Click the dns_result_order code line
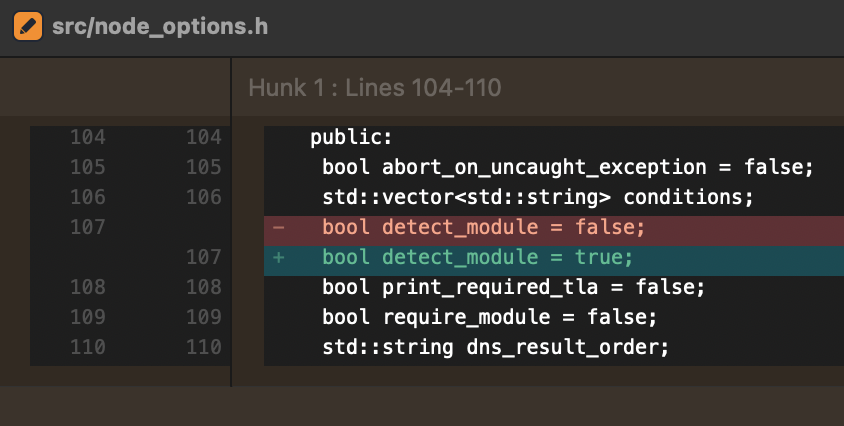This screenshot has height=426, width=844. point(494,348)
